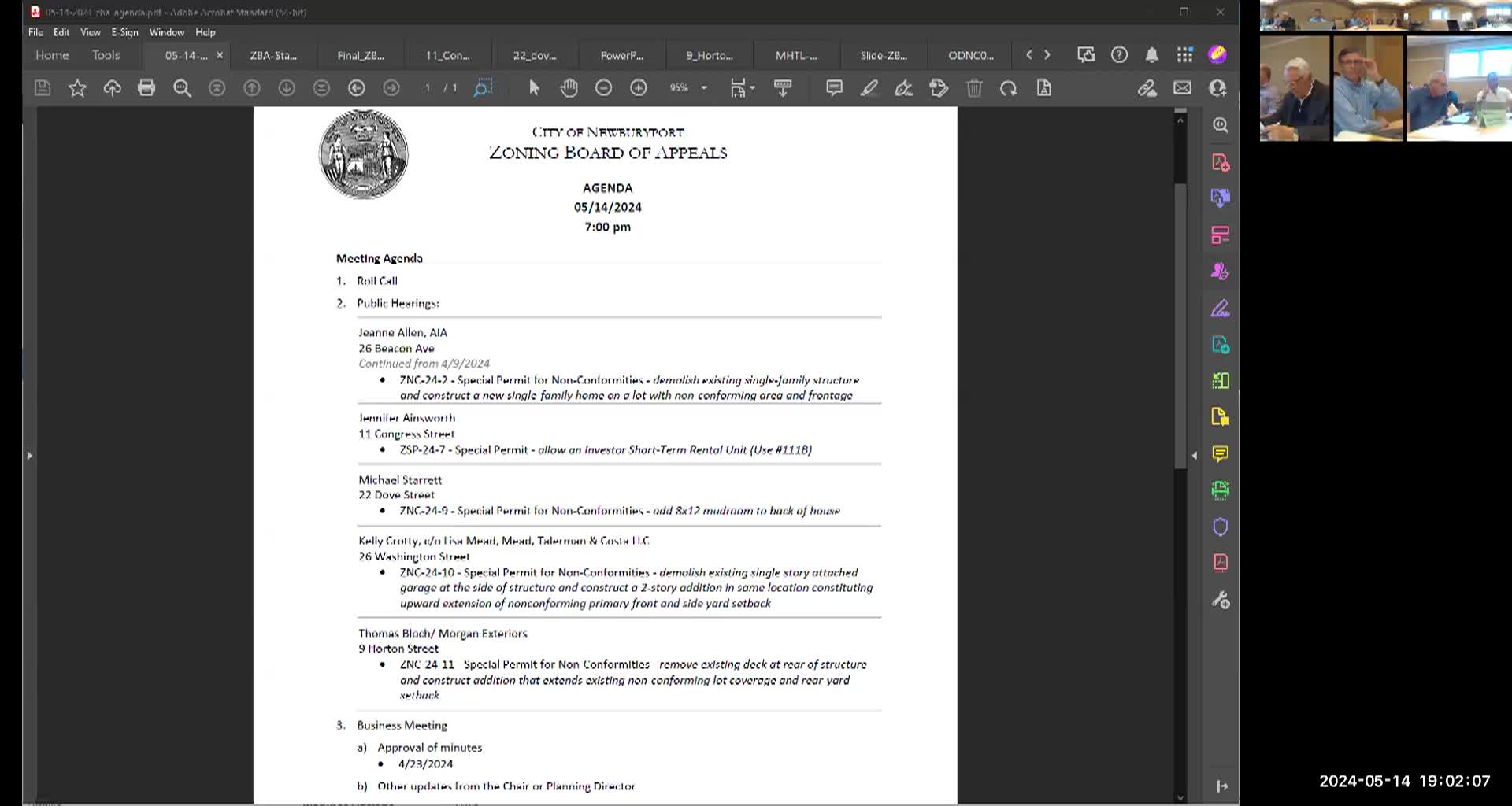Screen dimensions: 1512x806
Task: Click the share with others person icon
Action: tap(1217, 88)
